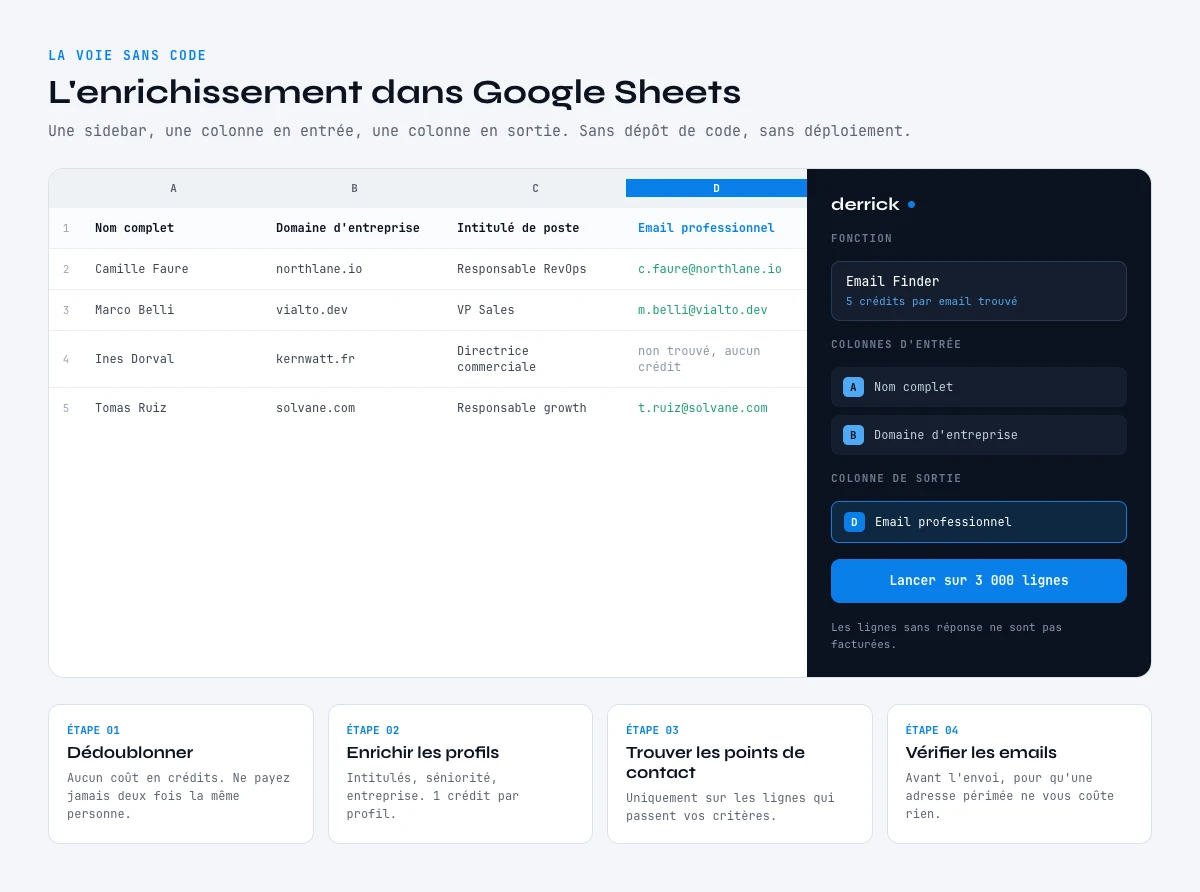Select column header A in the sheet
The width and height of the screenshot is (1200, 892).
tap(173, 188)
